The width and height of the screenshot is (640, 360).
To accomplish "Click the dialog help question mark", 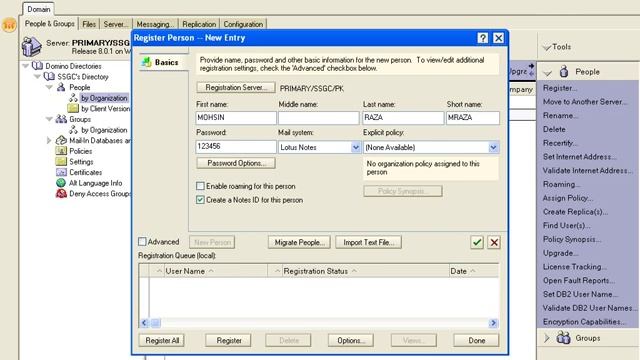I will click(483, 38).
